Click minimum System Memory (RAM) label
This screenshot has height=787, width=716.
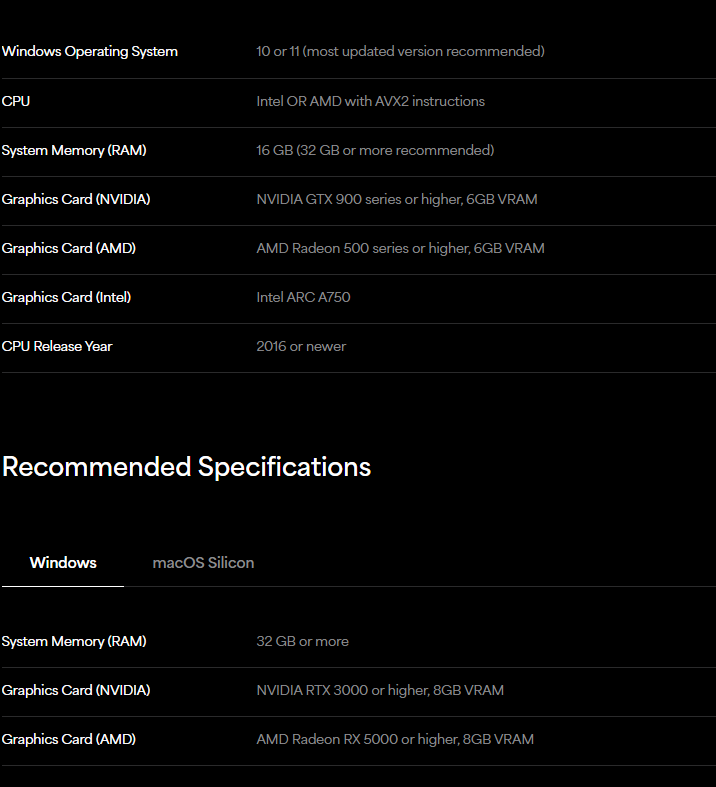(x=74, y=150)
